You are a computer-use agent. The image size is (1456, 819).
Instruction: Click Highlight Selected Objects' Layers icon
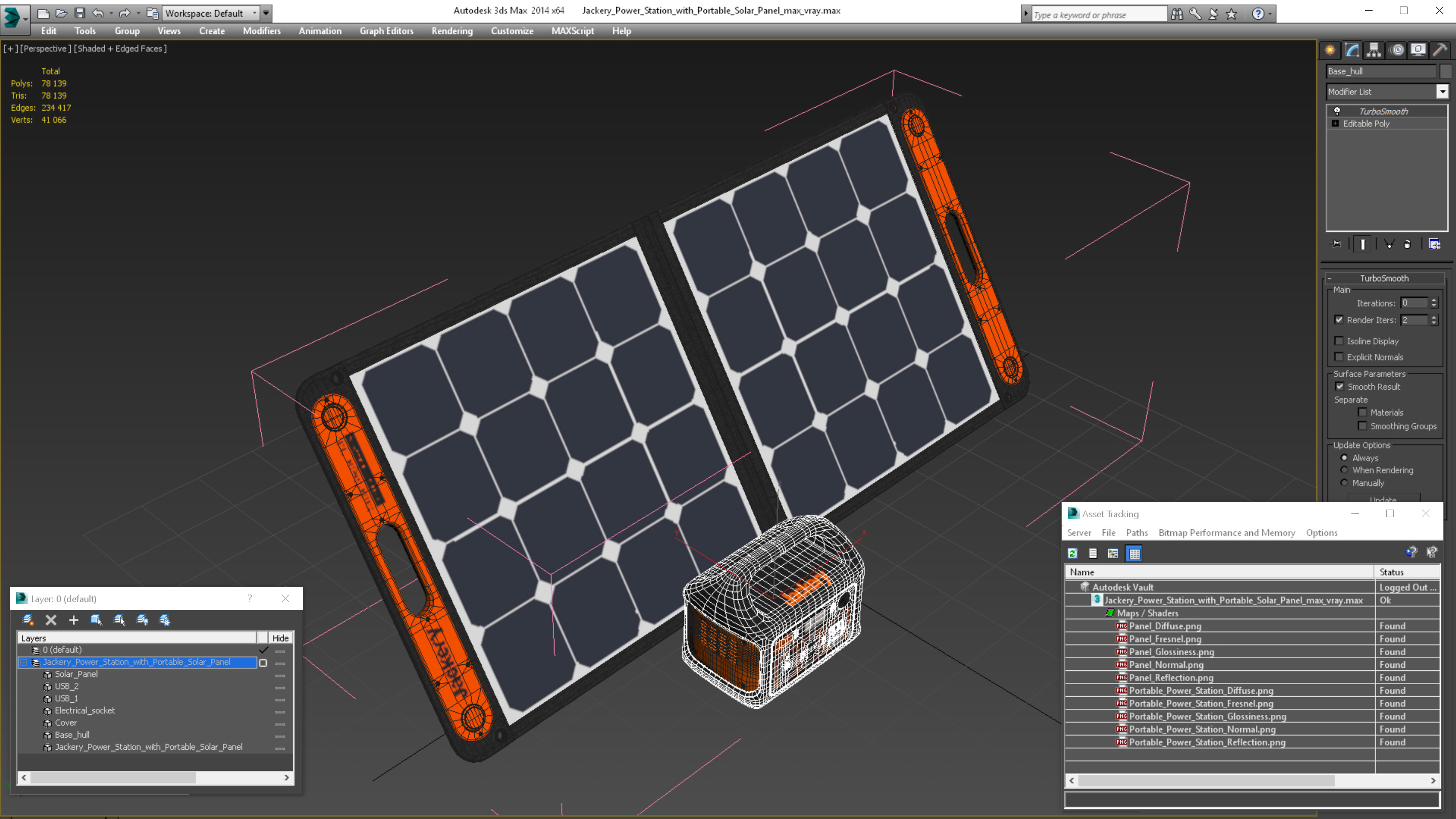click(119, 620)
